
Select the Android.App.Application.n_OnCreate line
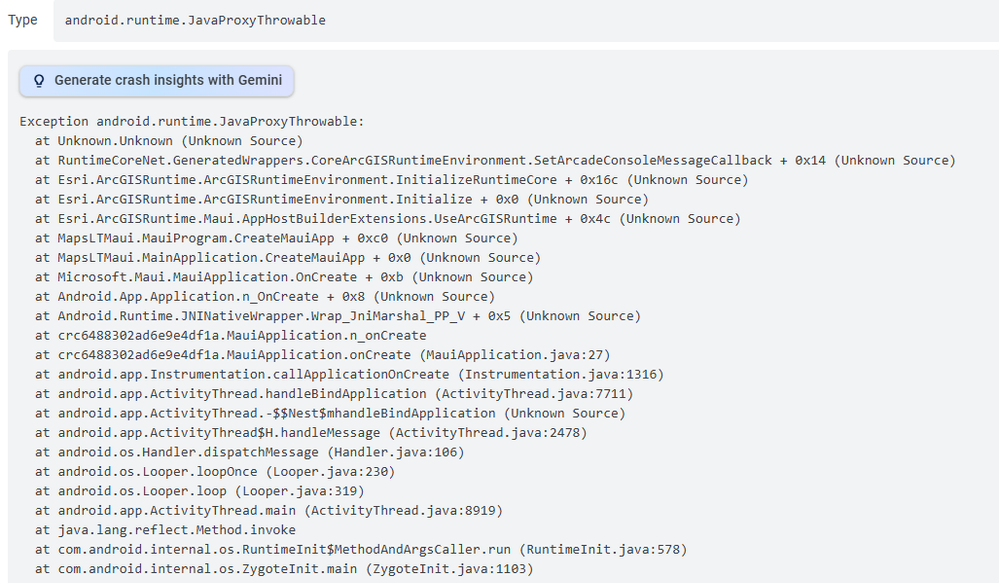pyautogui.click(x=264, y=296)
